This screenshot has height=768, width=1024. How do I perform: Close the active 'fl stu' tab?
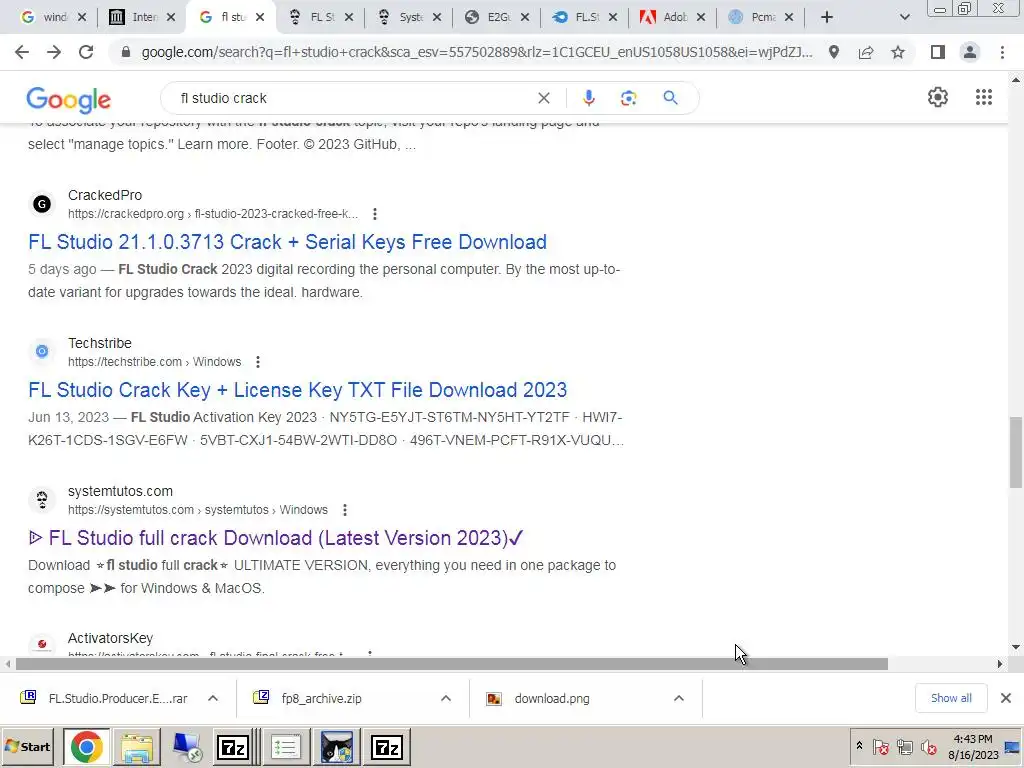260,17
